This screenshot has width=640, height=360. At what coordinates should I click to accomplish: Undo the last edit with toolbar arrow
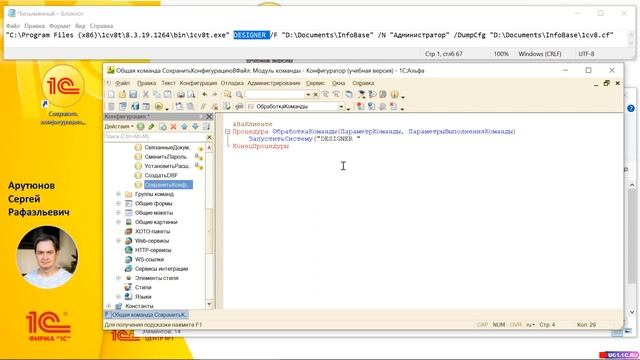(204, 95)
